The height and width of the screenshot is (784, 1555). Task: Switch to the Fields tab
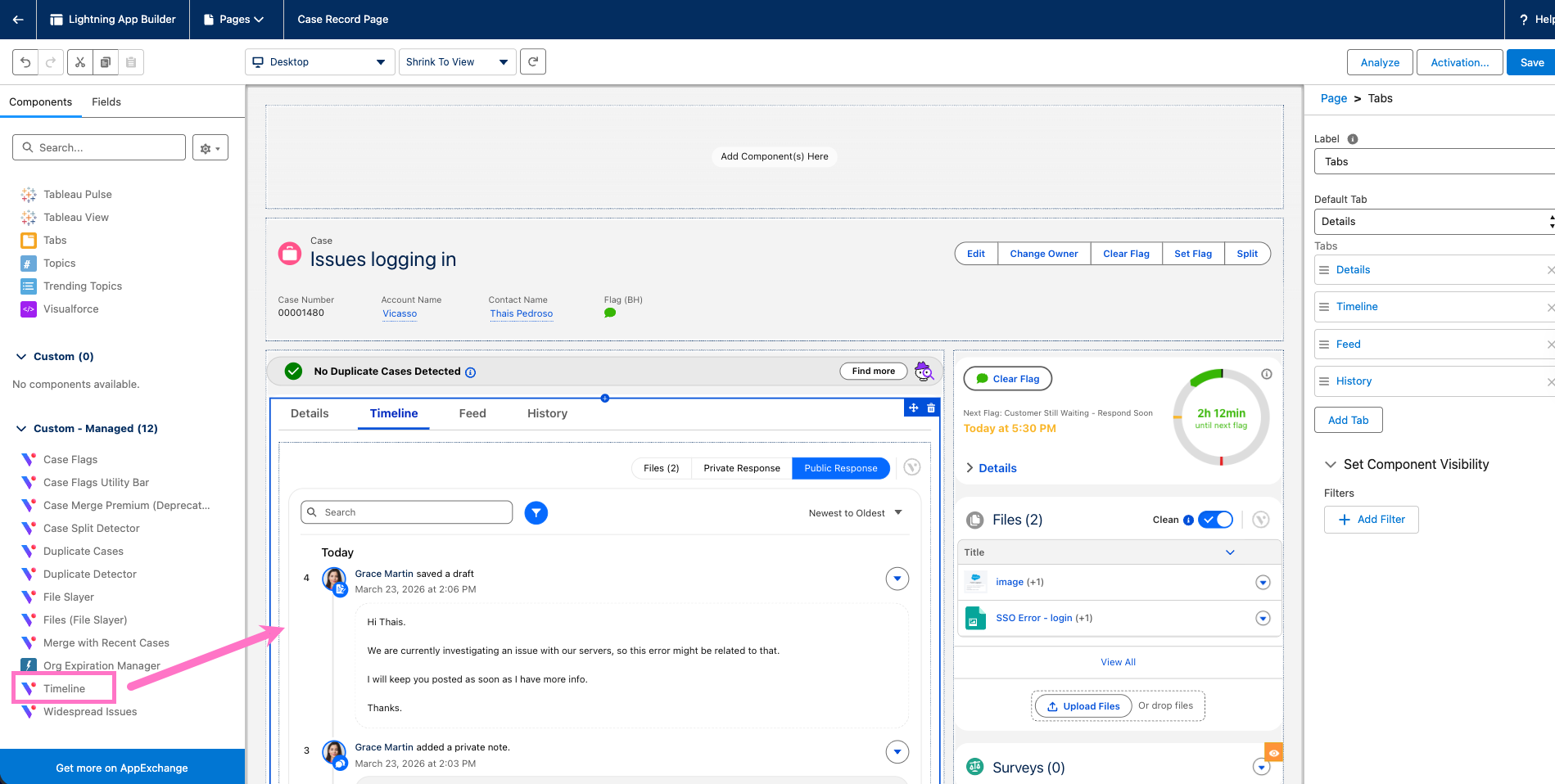pyautogui.click(x=106, y=102)
